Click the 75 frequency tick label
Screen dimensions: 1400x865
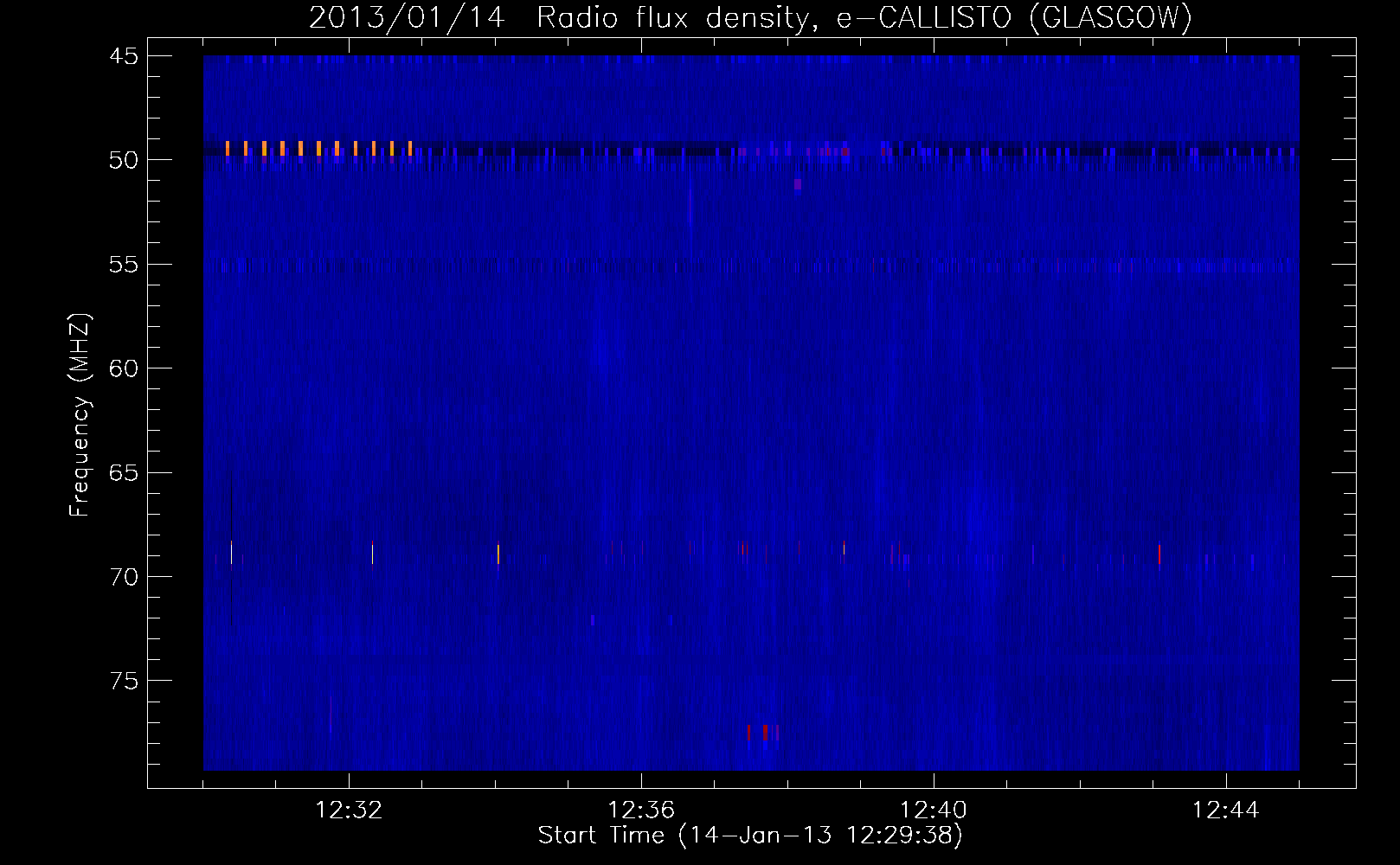124,682
